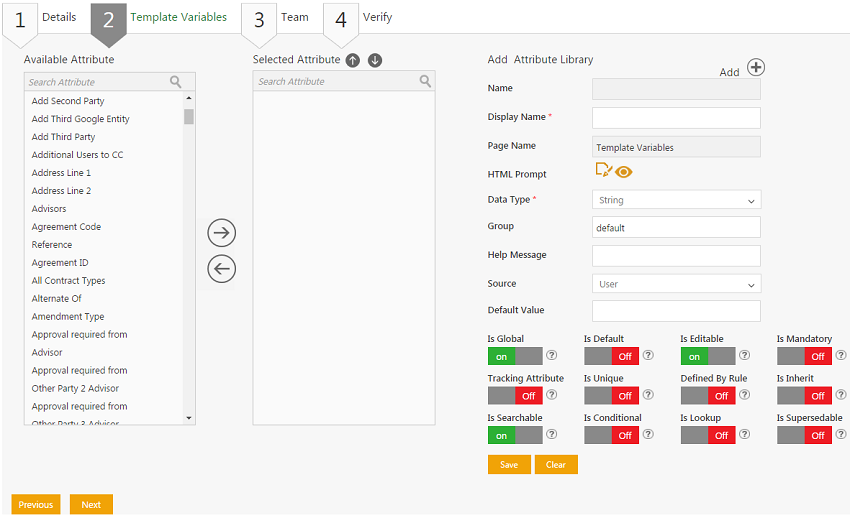The image size is (850, 518).
Task: Open the Data Type dropdown
Action: tap(676, 200)
